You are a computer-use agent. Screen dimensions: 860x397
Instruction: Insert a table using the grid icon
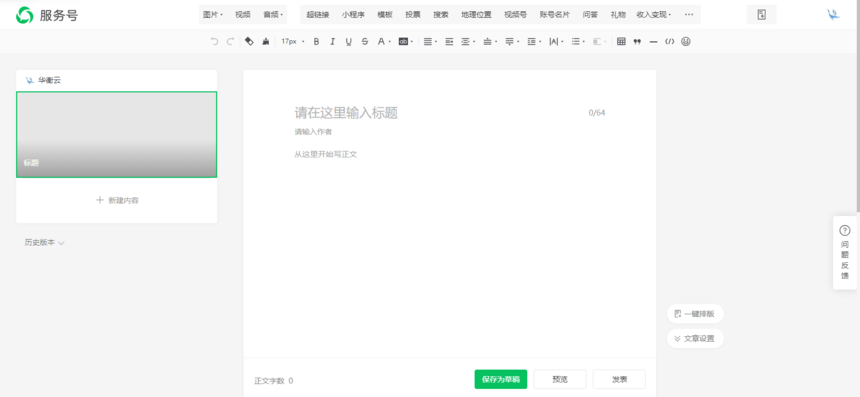coord(621,42)
